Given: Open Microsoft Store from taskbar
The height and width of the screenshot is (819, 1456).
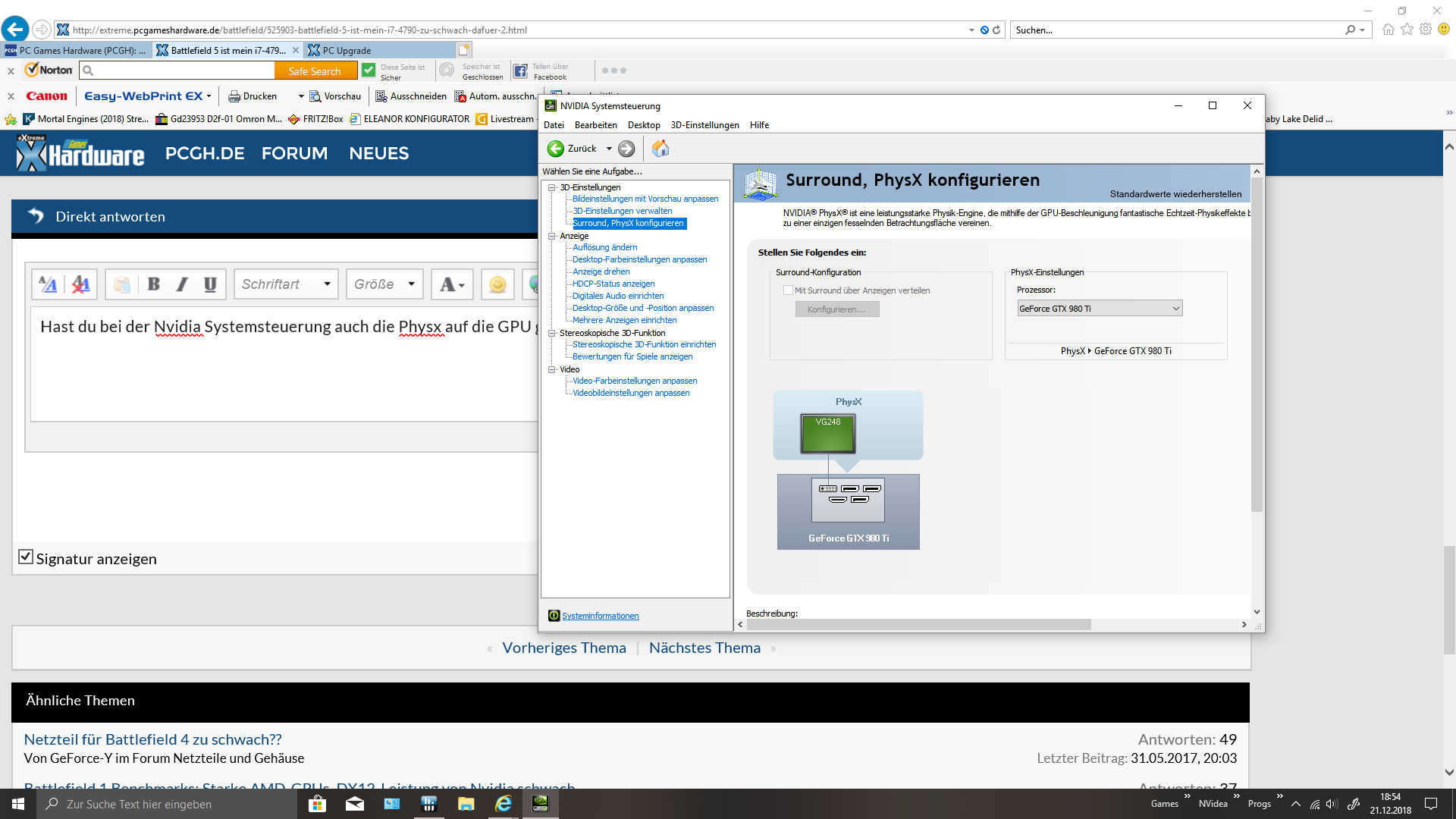Looking at the screenshot, I should (x=317, y=804).
